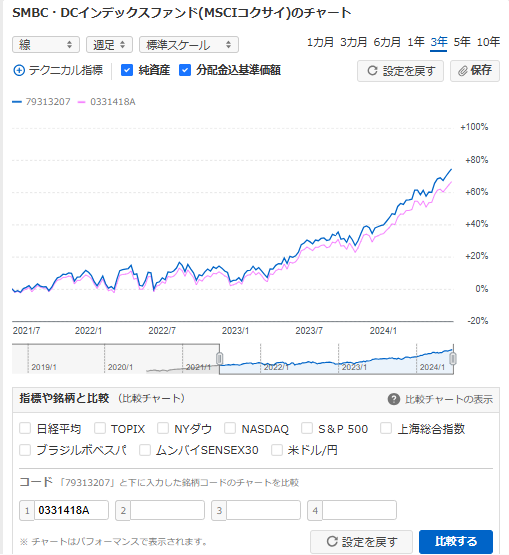Click the blue 比較する button
This screenshot has width=509, height=555.
click(x=456, y=542)
